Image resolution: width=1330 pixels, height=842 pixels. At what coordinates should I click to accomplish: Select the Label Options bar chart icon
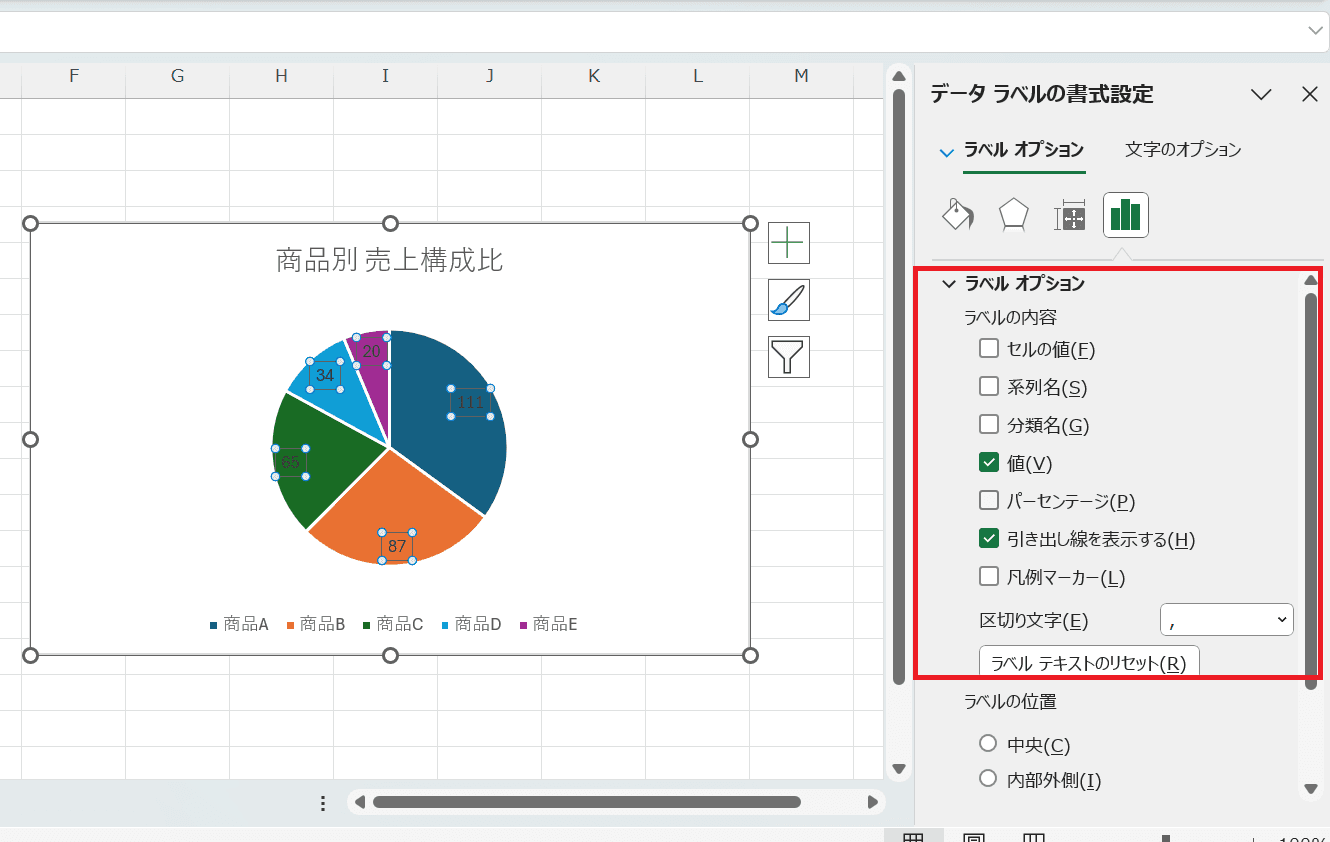click(x=1125, y=215)
